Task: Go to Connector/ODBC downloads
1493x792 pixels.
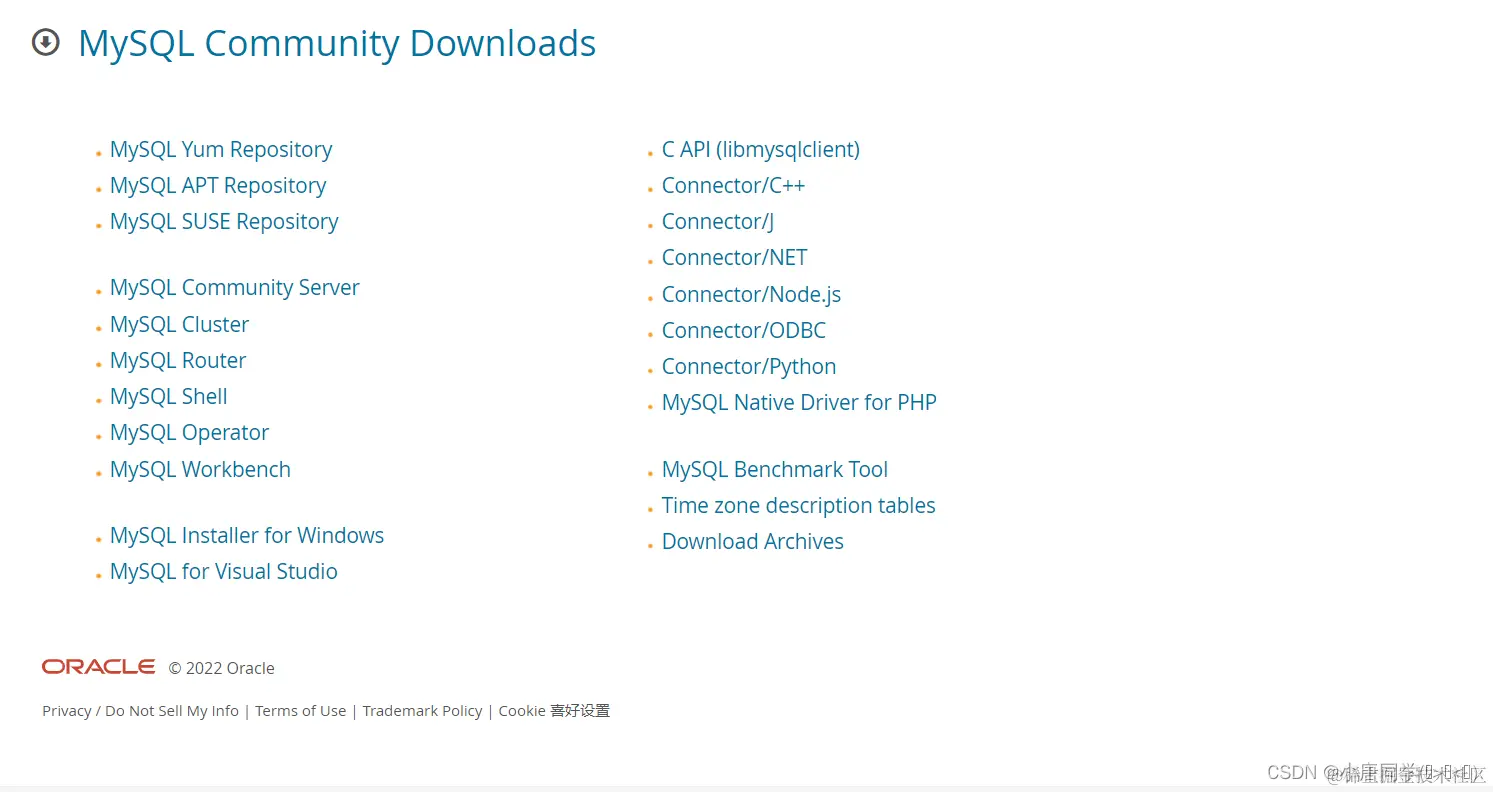Action: [744, 330]
